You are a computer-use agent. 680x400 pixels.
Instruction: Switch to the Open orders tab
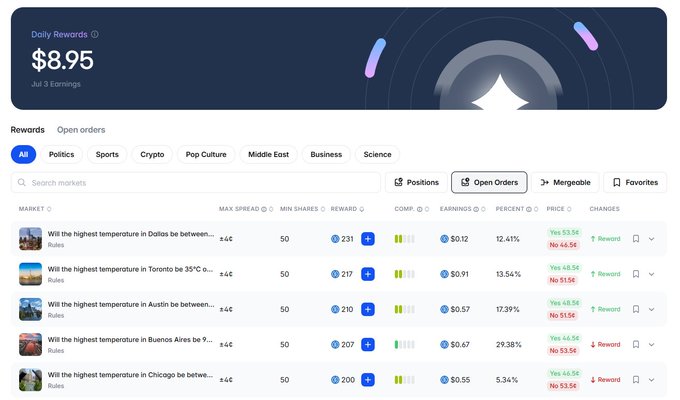click(x=81, y=130)
